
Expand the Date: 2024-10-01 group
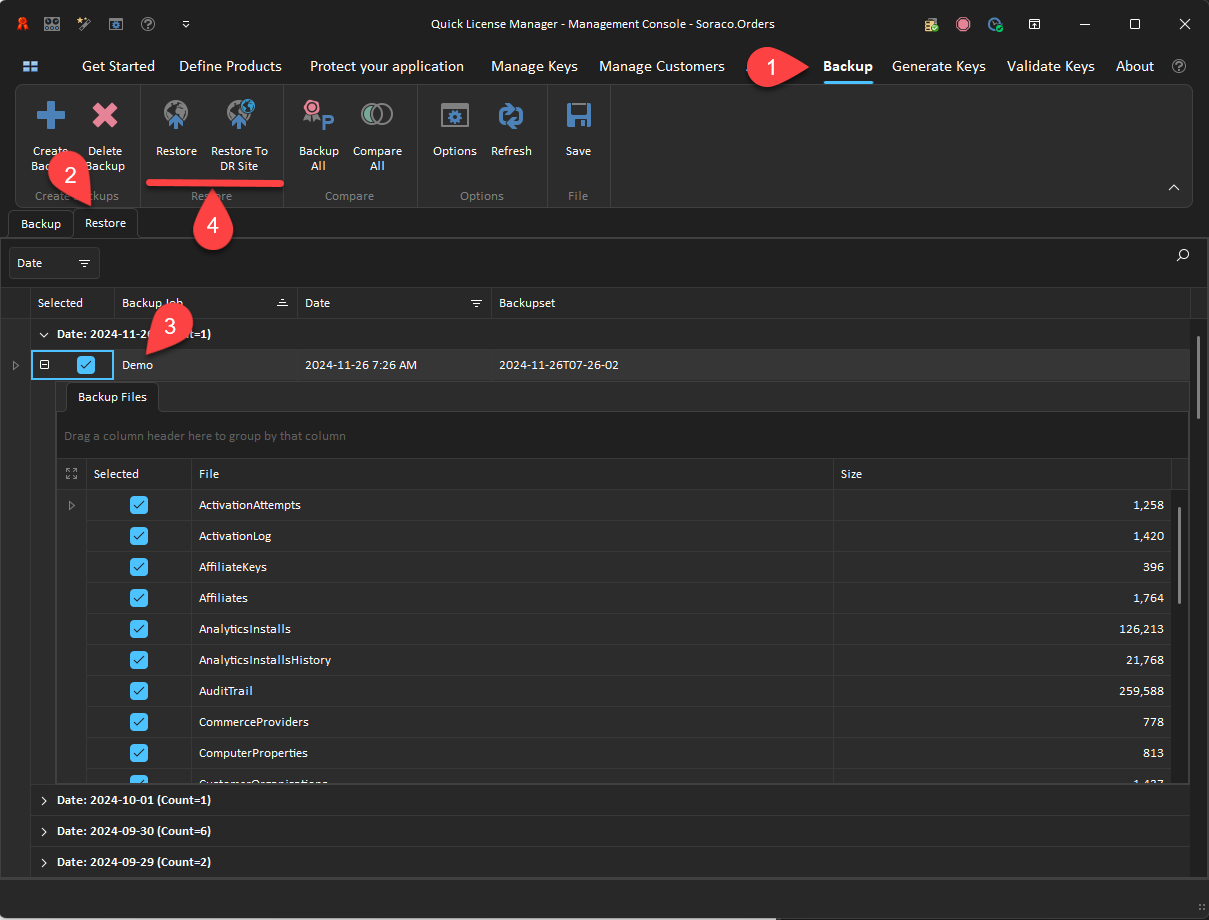44,801
